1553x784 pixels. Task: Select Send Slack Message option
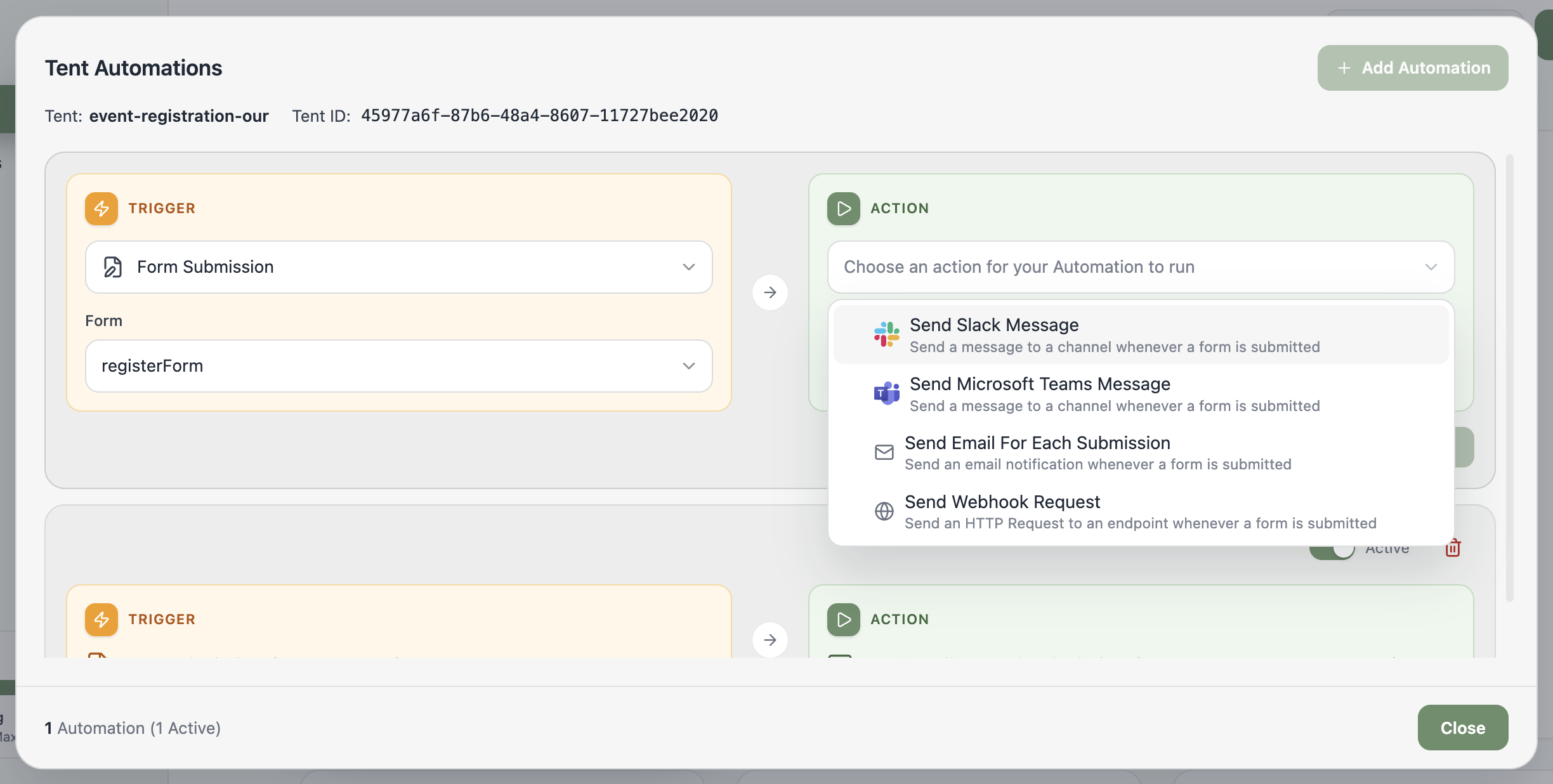(x=1141, y=335)
